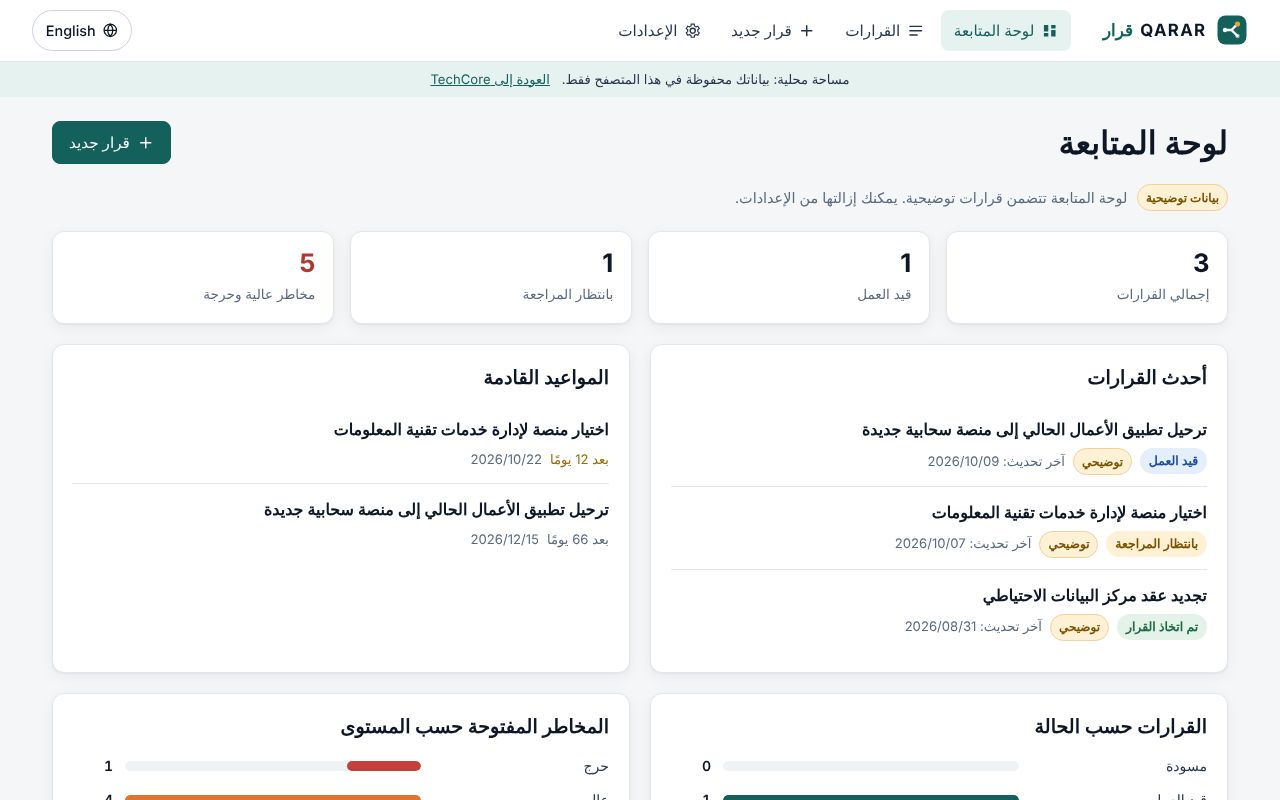Viewport: 1280px width, 800px height.
Task: Follow the العودة إلى TechCore link
Action: tap(490, 79)
